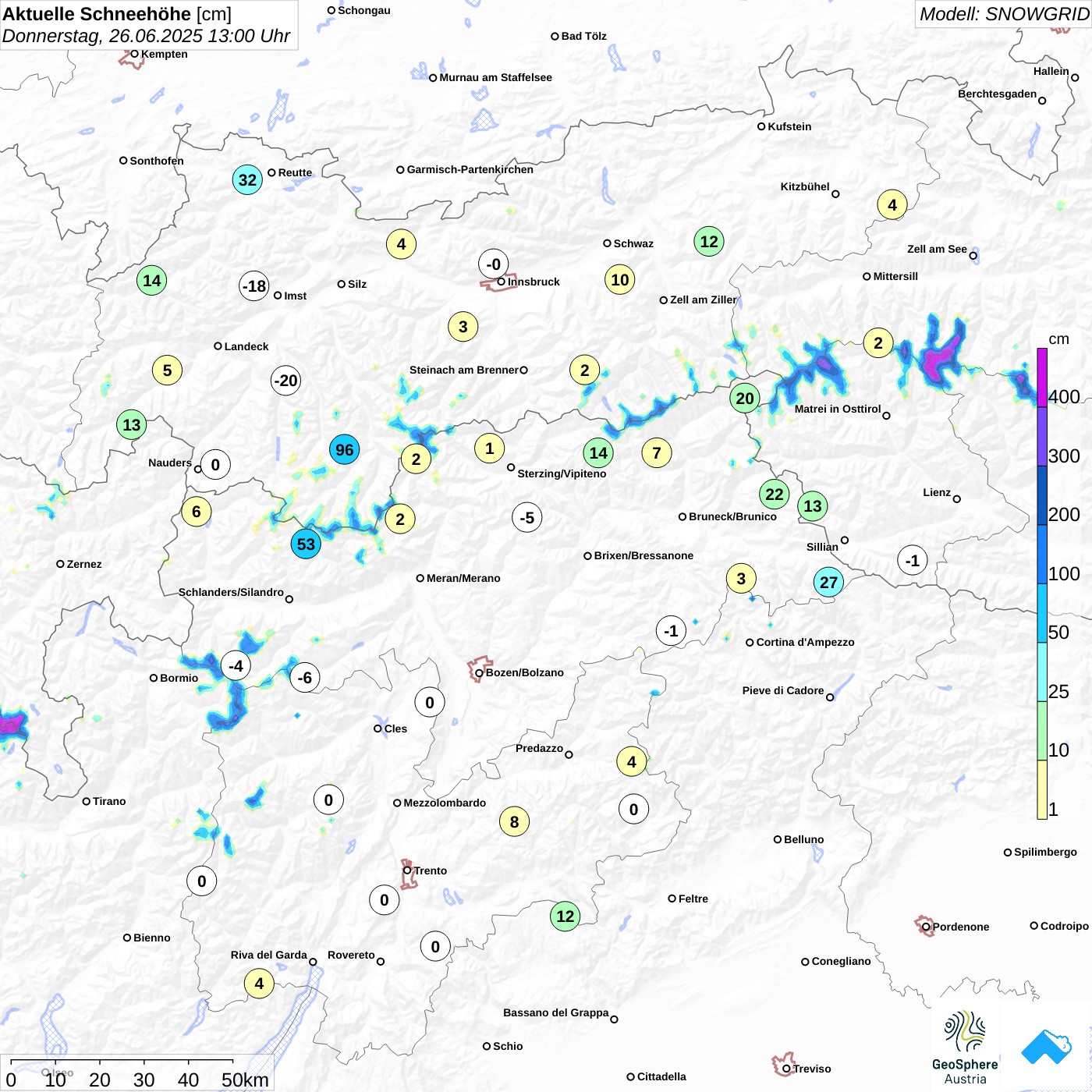This screenshot has width=1092, height=1092.
Task: Select the -5 station marker
Action: (527, 518)
